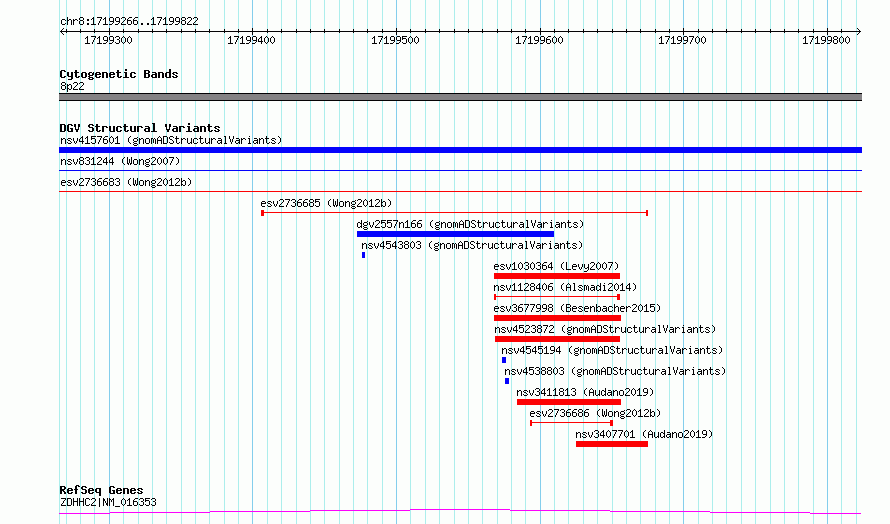Image resolution: width=890 pixels, height=524 pixels.
Task: Click the RefSeq Genes track heading
Action: [101, 490]
